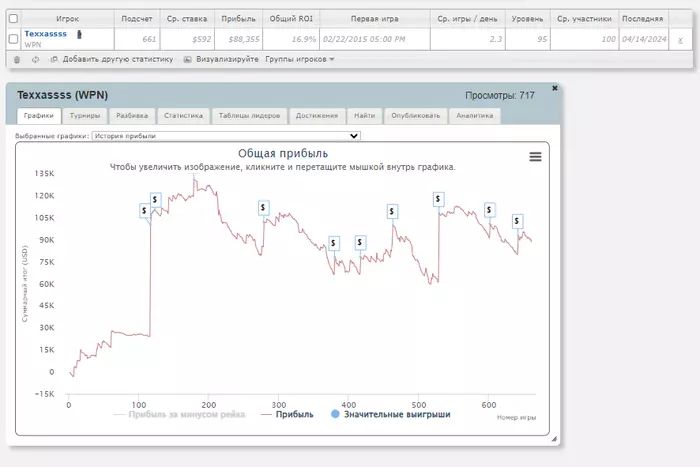The width and height of the screenshot is (700, 467).
Task: Close the Texxassss (WPN) panel
Action: (x=554, y=88)
